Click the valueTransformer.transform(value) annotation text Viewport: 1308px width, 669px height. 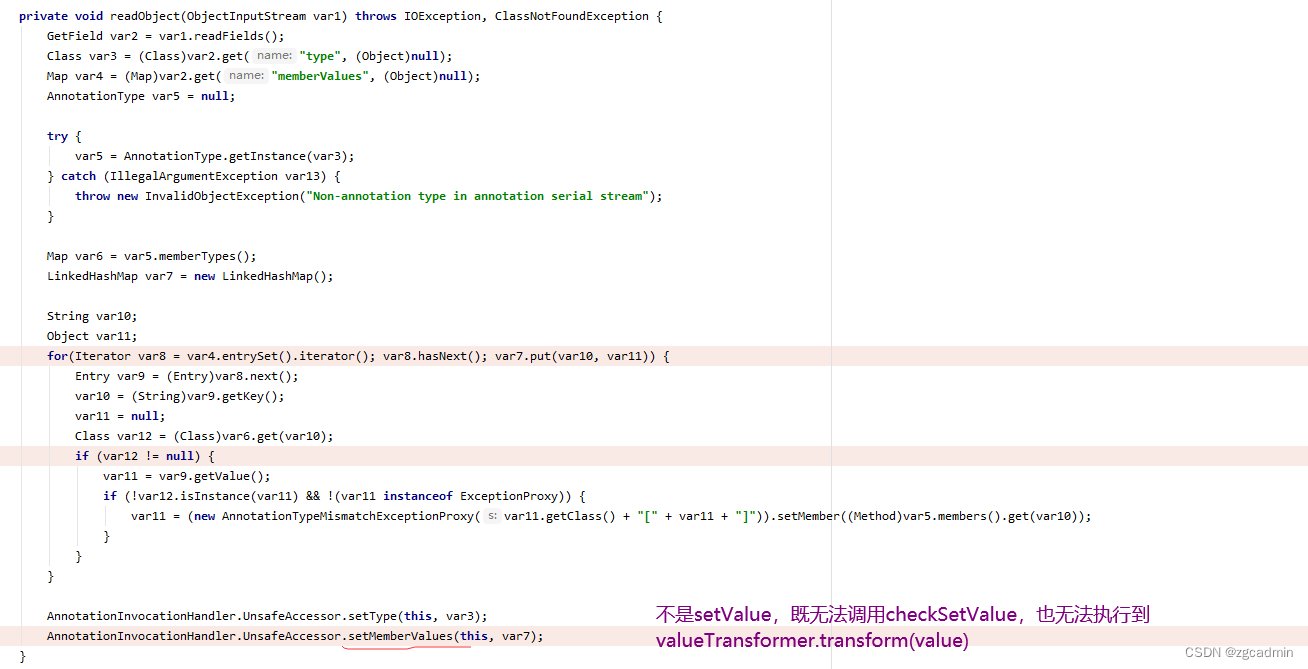[812, 641]
